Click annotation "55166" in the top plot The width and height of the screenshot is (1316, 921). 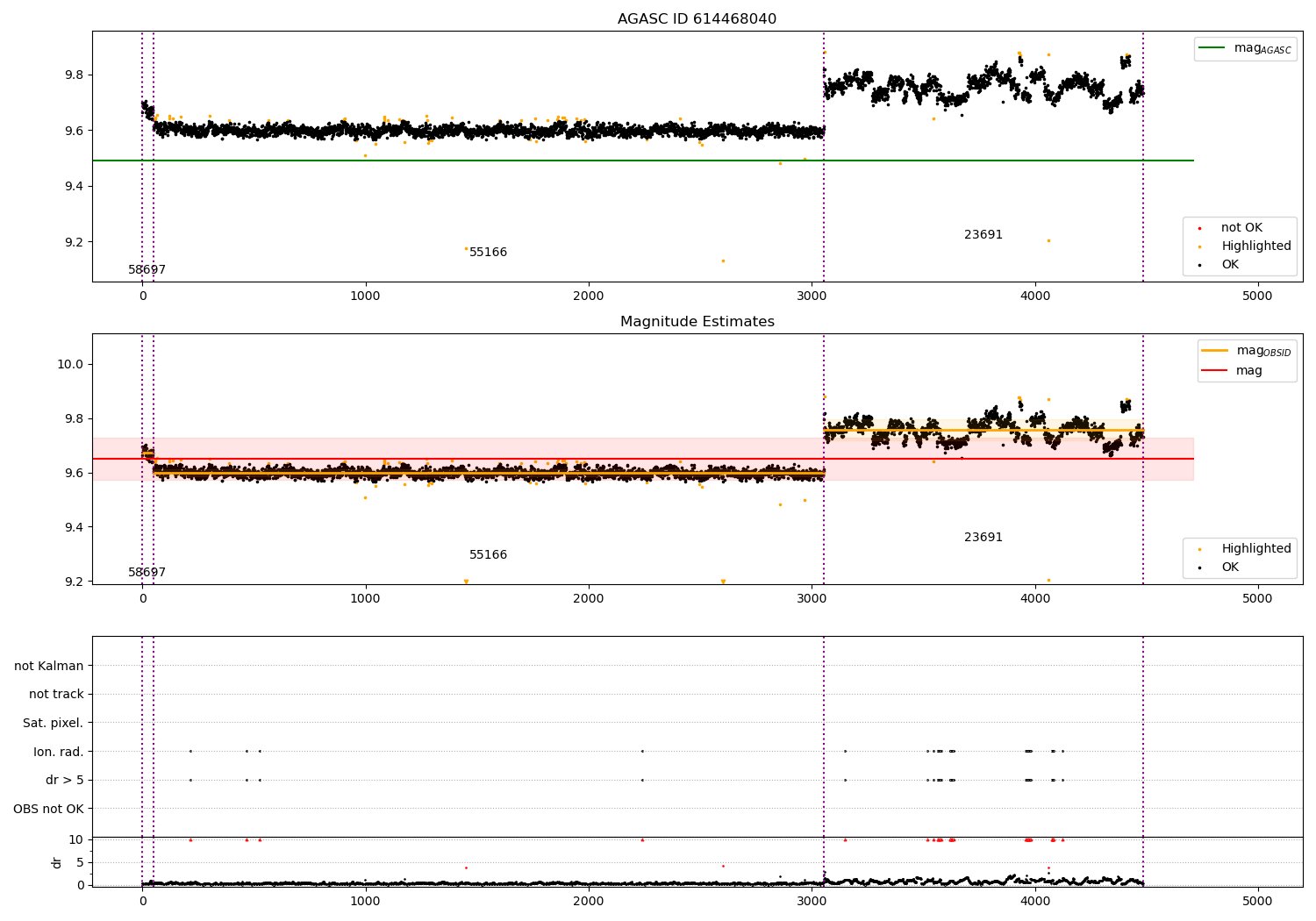tap(488, 253)
